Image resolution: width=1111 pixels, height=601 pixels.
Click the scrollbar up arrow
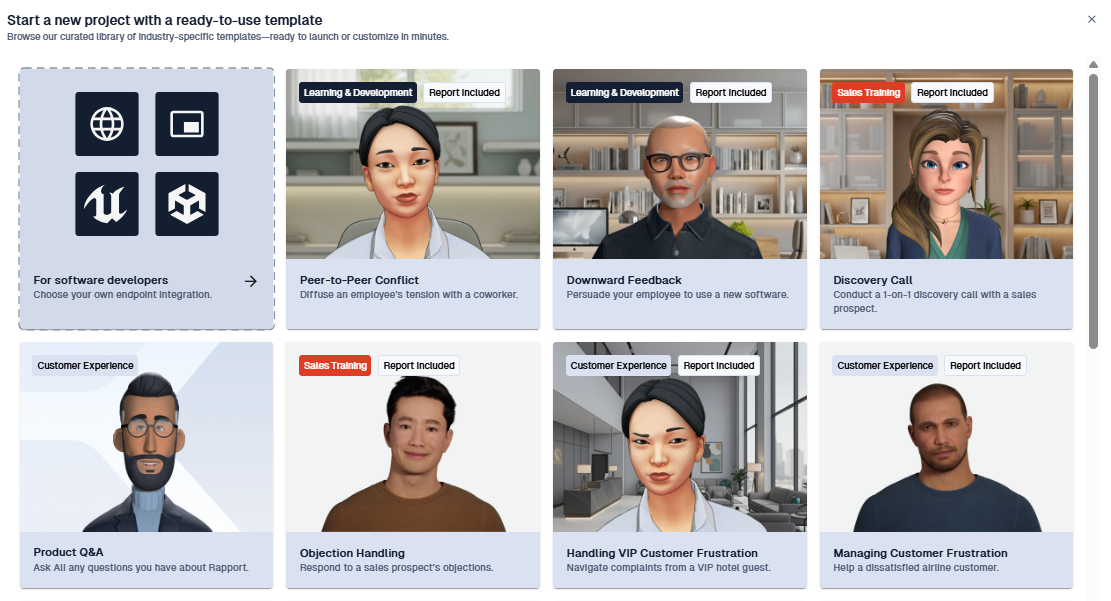[x=1093, y=65]
